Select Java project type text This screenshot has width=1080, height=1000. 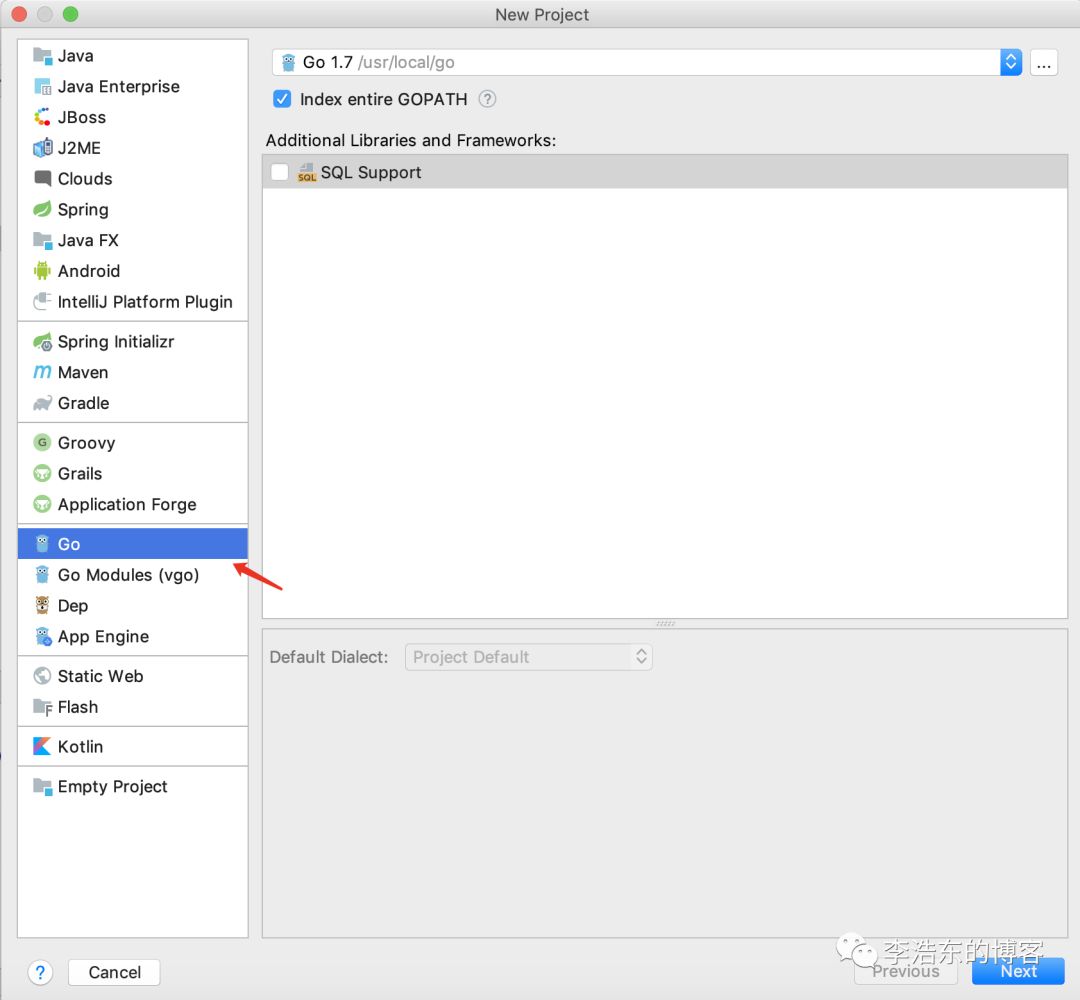[x=75, y=56]
